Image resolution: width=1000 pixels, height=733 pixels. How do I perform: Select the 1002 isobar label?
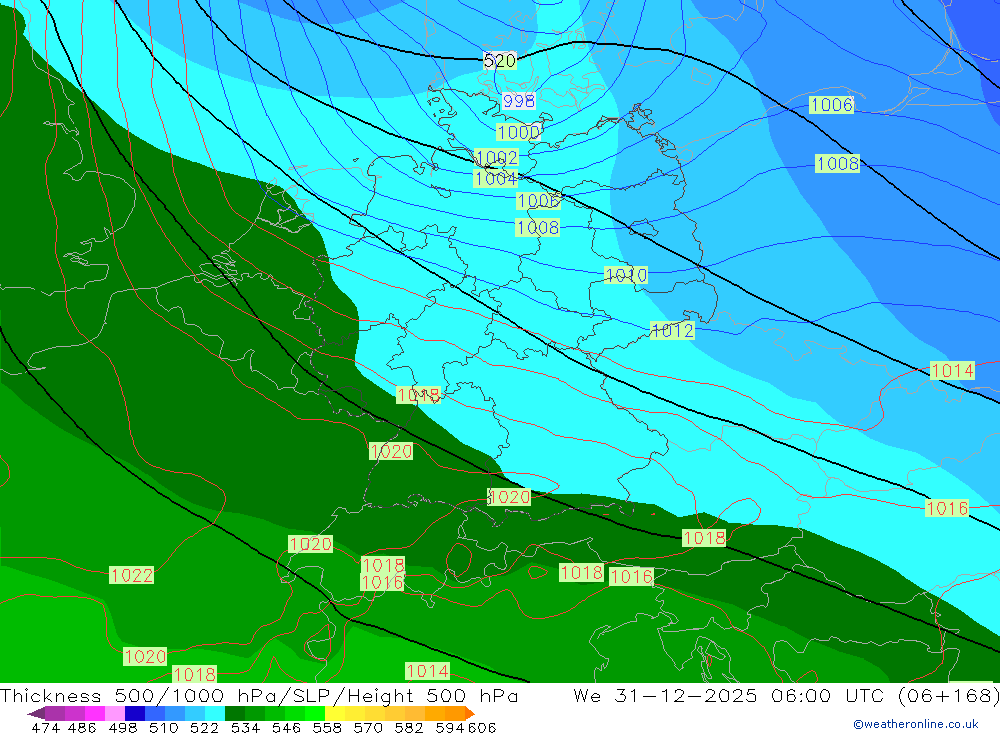click(497, 157)
